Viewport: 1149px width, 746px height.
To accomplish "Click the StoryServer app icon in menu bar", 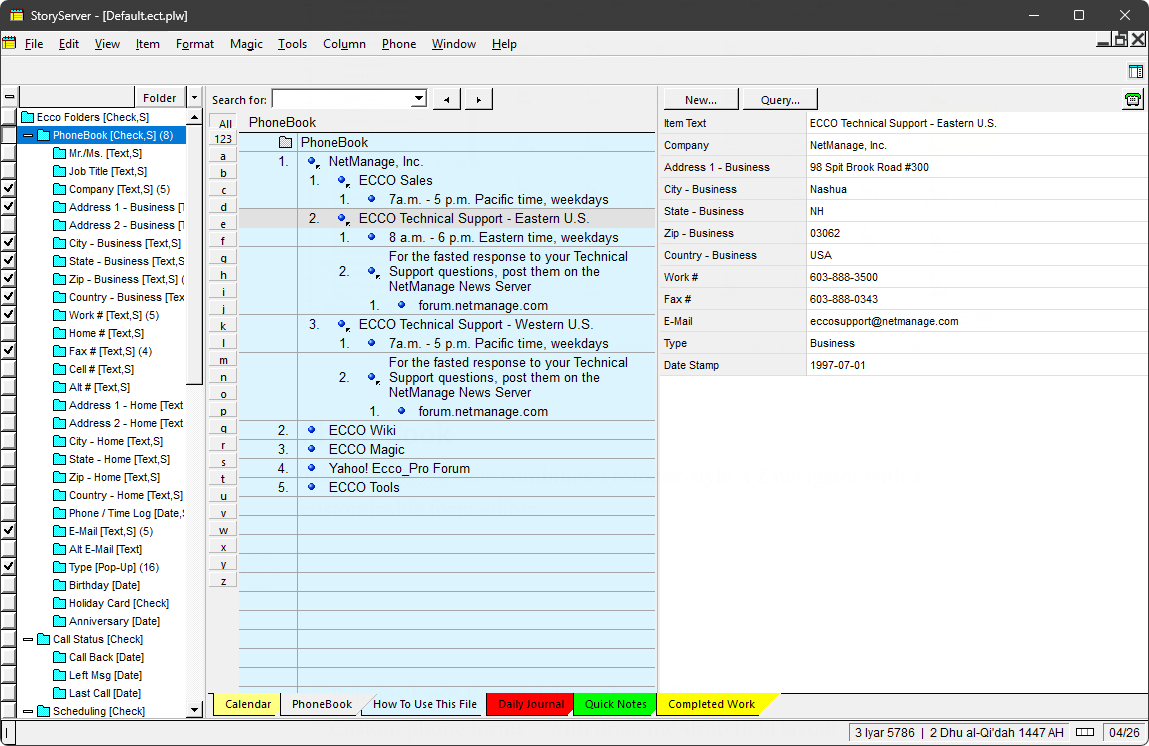I will pyautogui.click(x=10, y=43).
